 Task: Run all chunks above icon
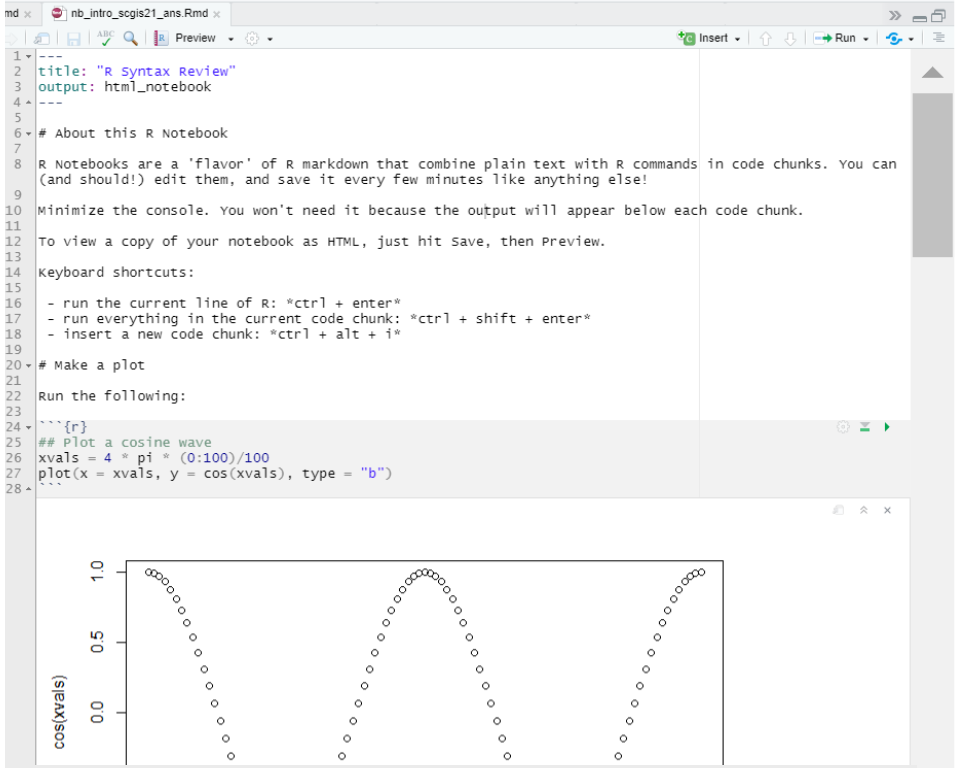coord(865,427)
